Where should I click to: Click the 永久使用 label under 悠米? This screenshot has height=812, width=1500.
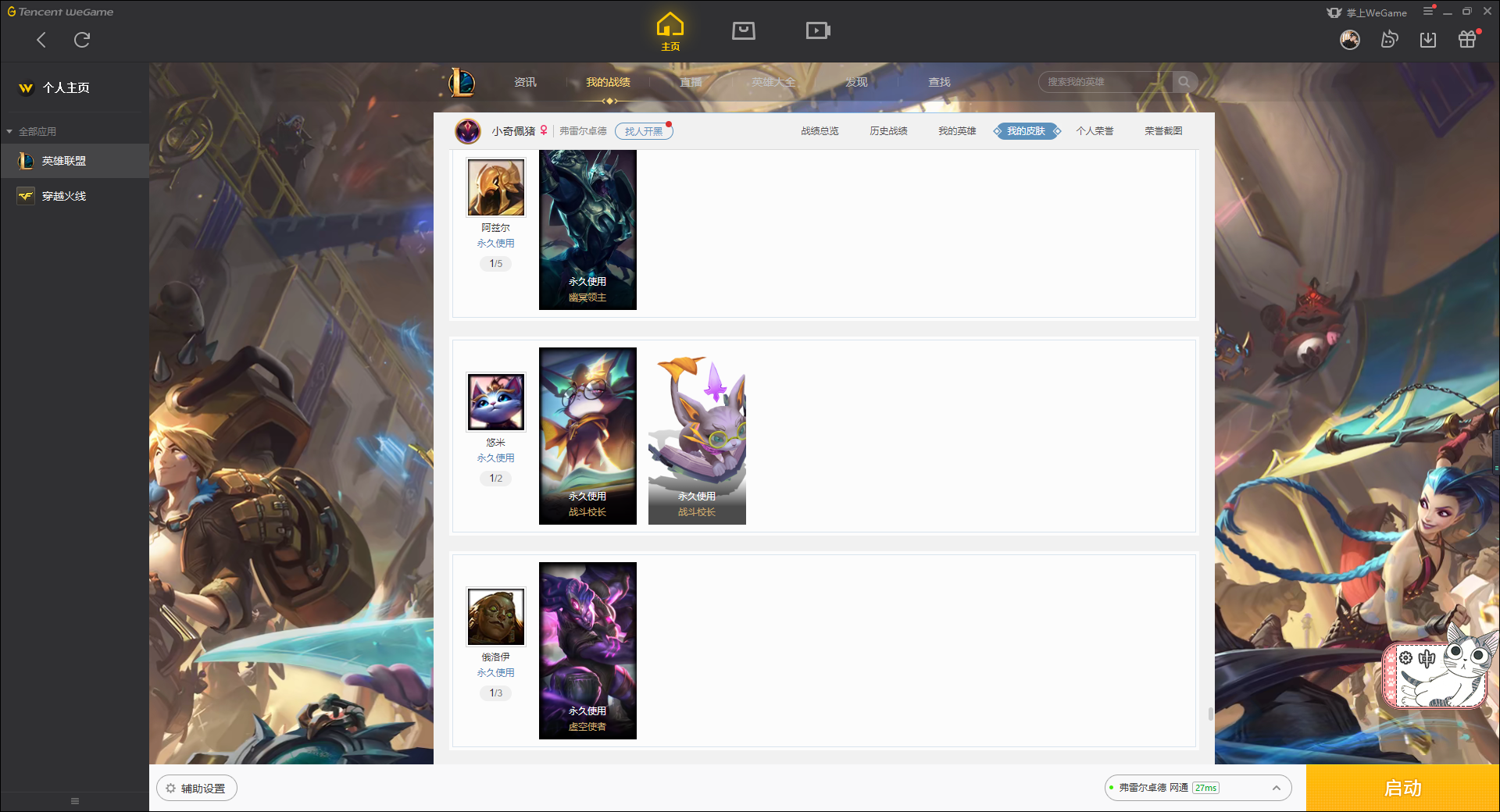tap(496, 458)
